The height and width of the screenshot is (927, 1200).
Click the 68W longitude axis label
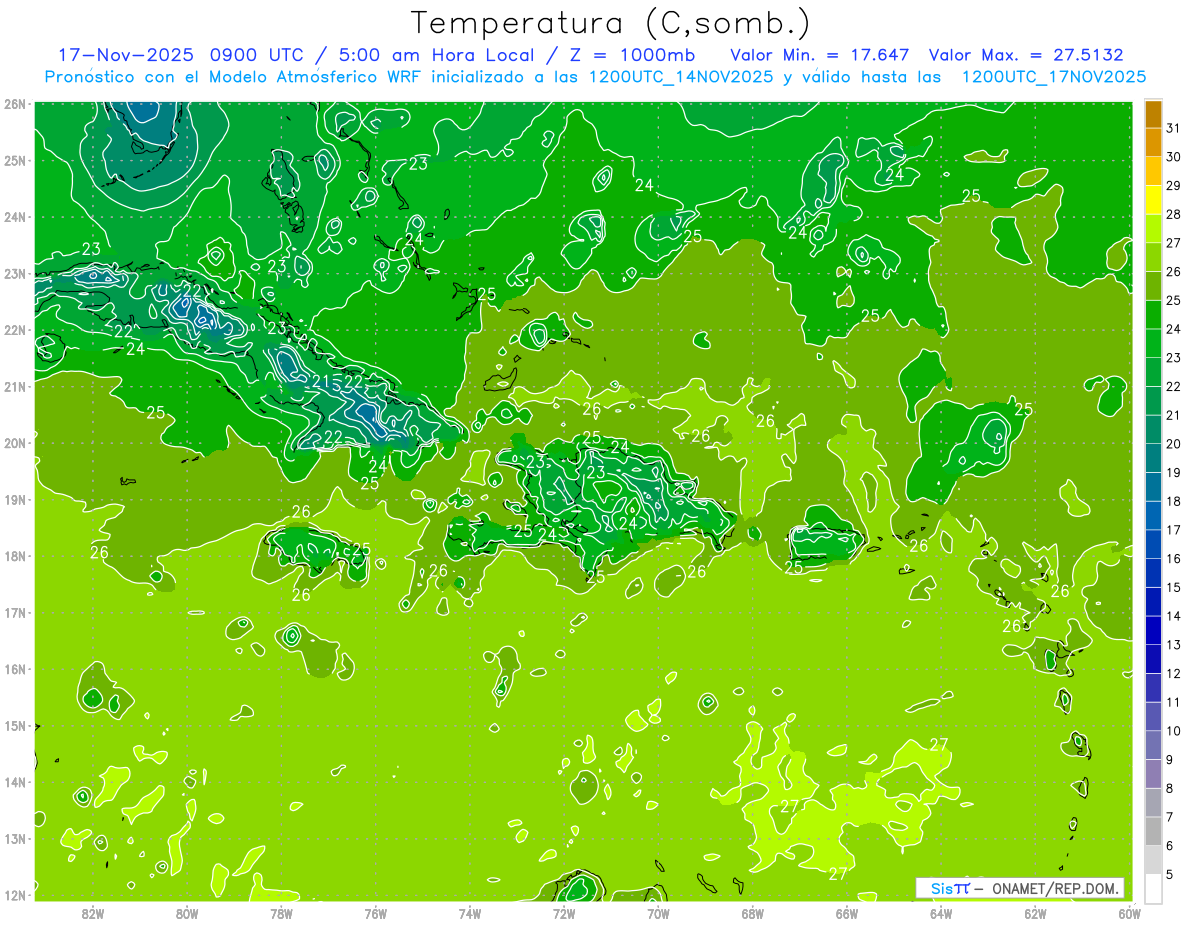(752, 912)
